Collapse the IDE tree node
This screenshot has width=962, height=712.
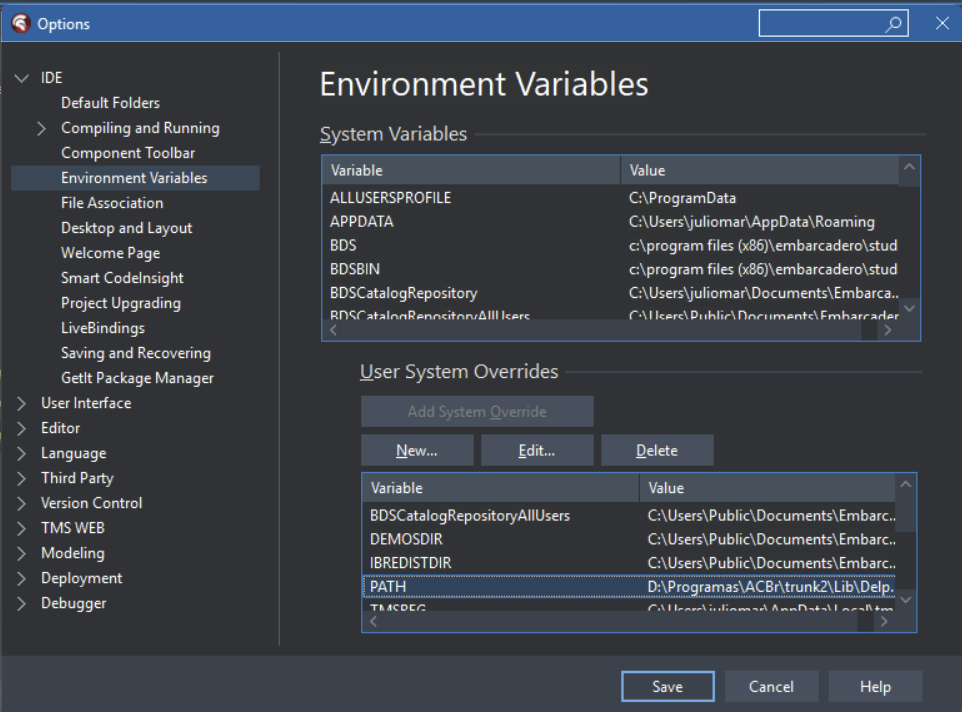coord(21,78)
